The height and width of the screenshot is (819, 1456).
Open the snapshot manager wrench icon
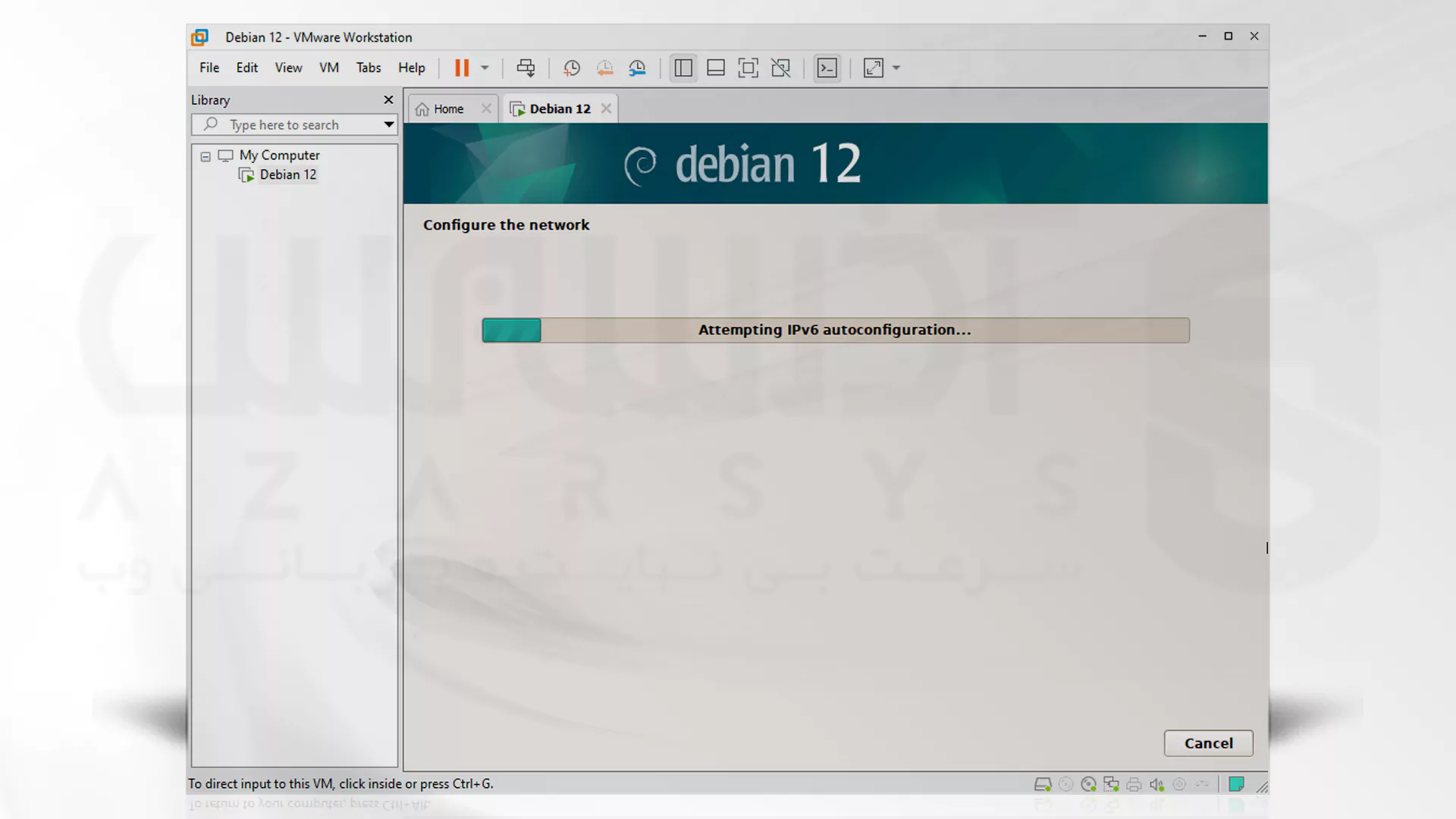(637, 67)
